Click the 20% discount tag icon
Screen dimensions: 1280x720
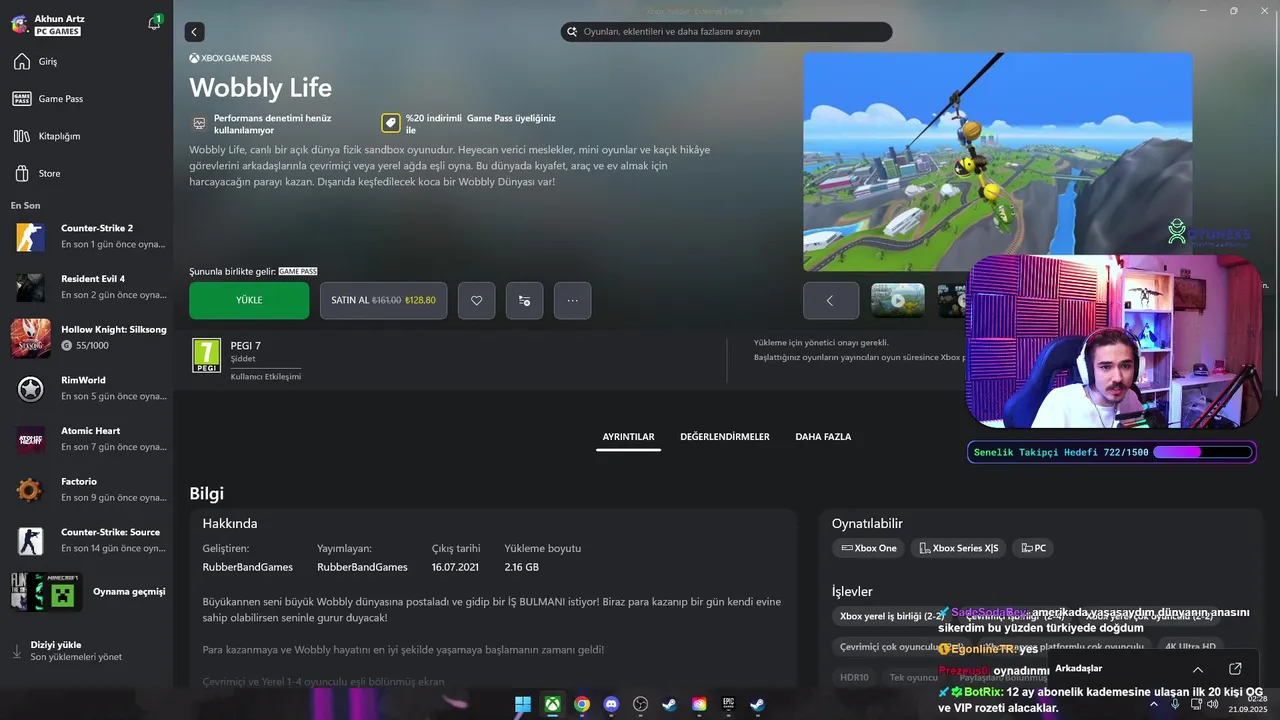pos(391,123)
